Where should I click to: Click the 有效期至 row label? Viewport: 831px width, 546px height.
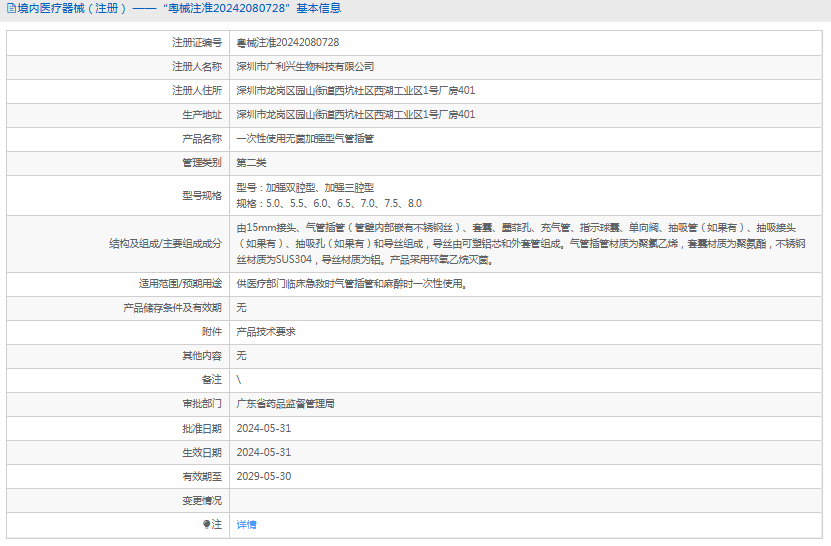[202, 476]
